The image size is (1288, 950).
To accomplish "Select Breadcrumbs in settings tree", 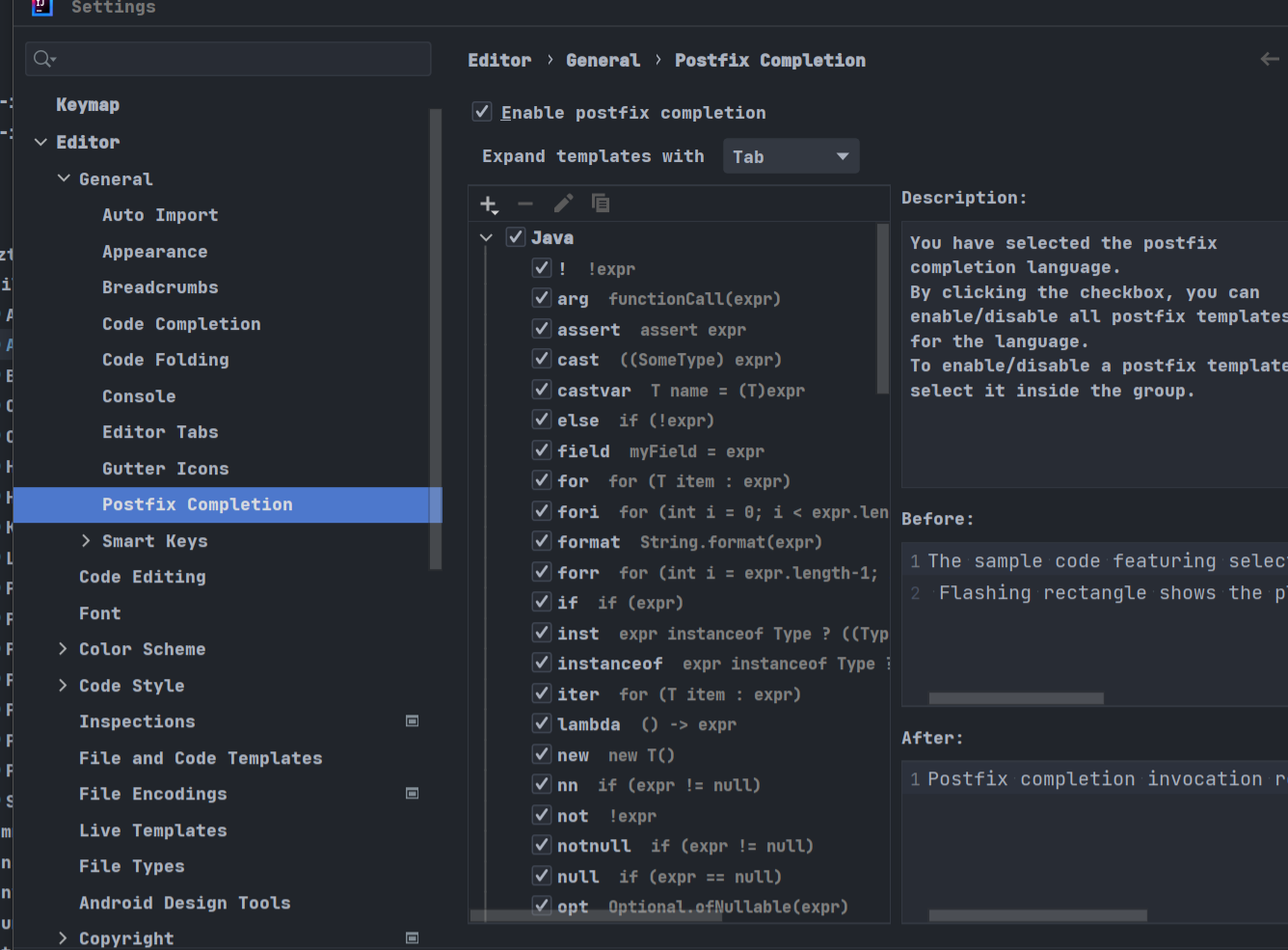I will (160, 287).
